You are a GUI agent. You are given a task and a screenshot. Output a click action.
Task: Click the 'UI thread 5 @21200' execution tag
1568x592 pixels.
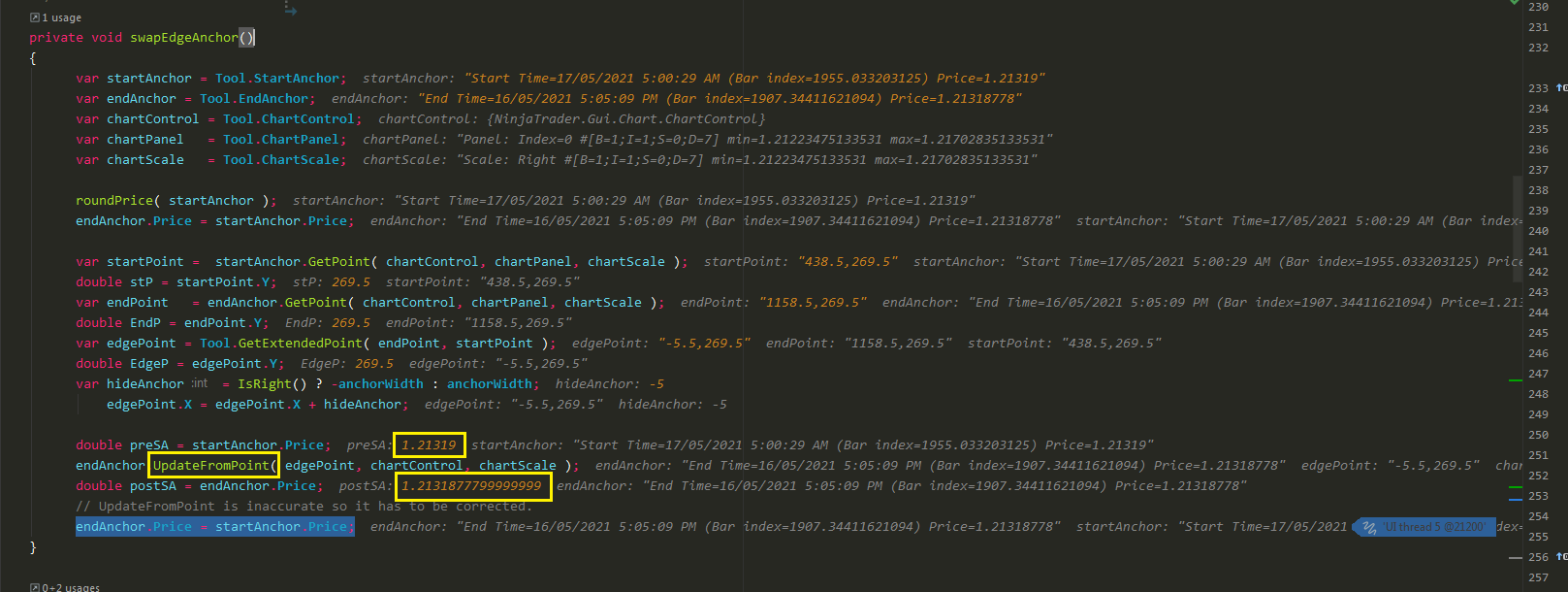1424,527
